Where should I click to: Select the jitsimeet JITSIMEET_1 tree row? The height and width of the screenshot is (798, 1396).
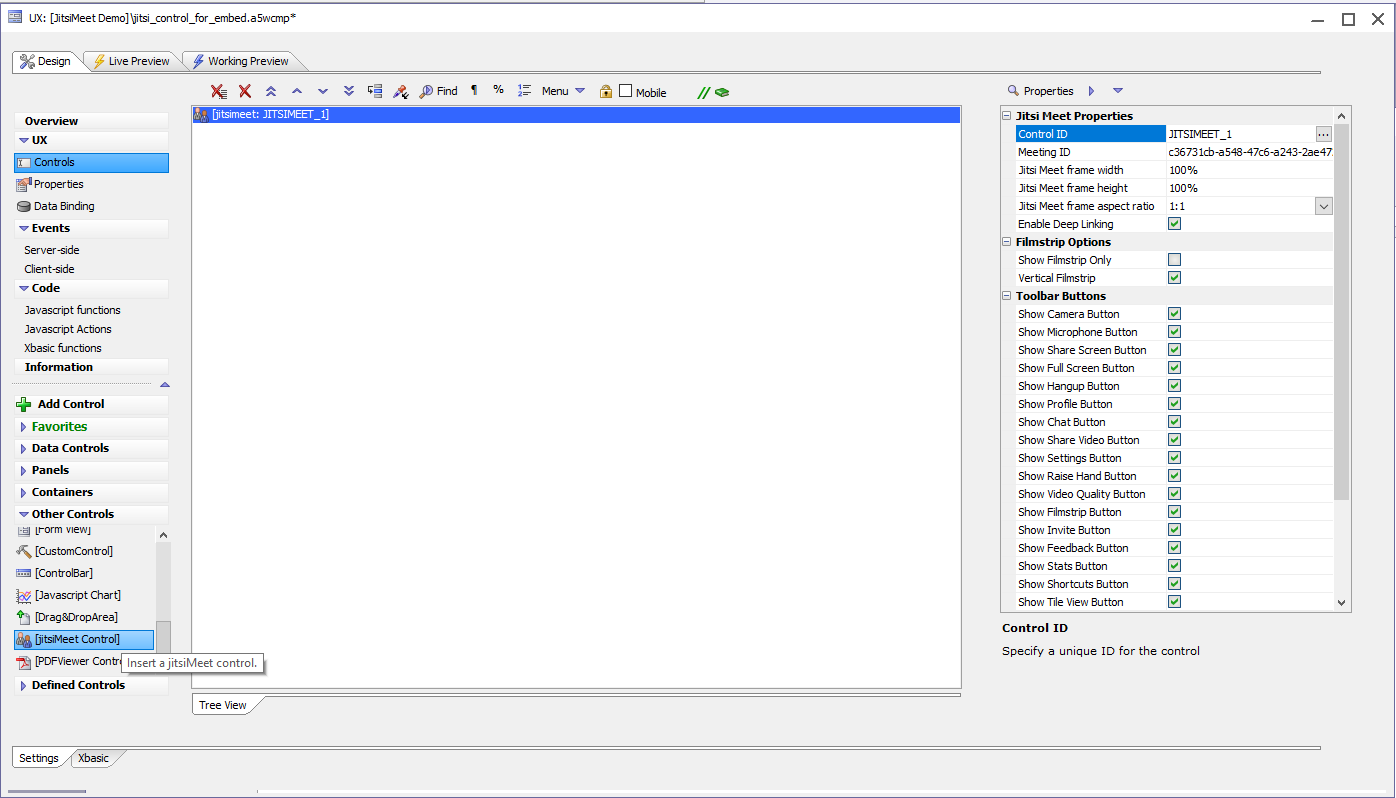coord(576,115)
